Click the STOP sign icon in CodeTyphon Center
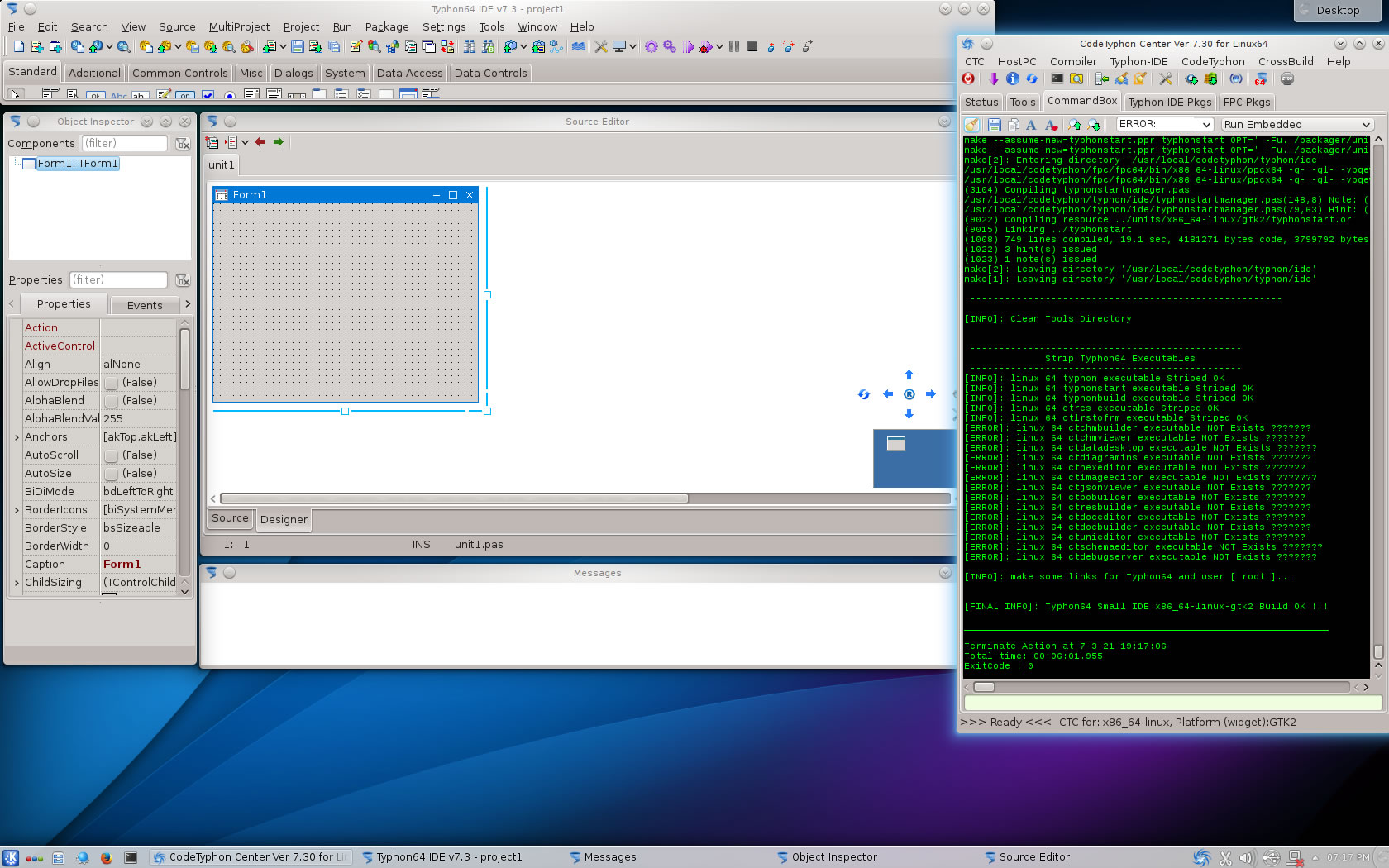The image size is (1389, 868). click(1287, 79)
